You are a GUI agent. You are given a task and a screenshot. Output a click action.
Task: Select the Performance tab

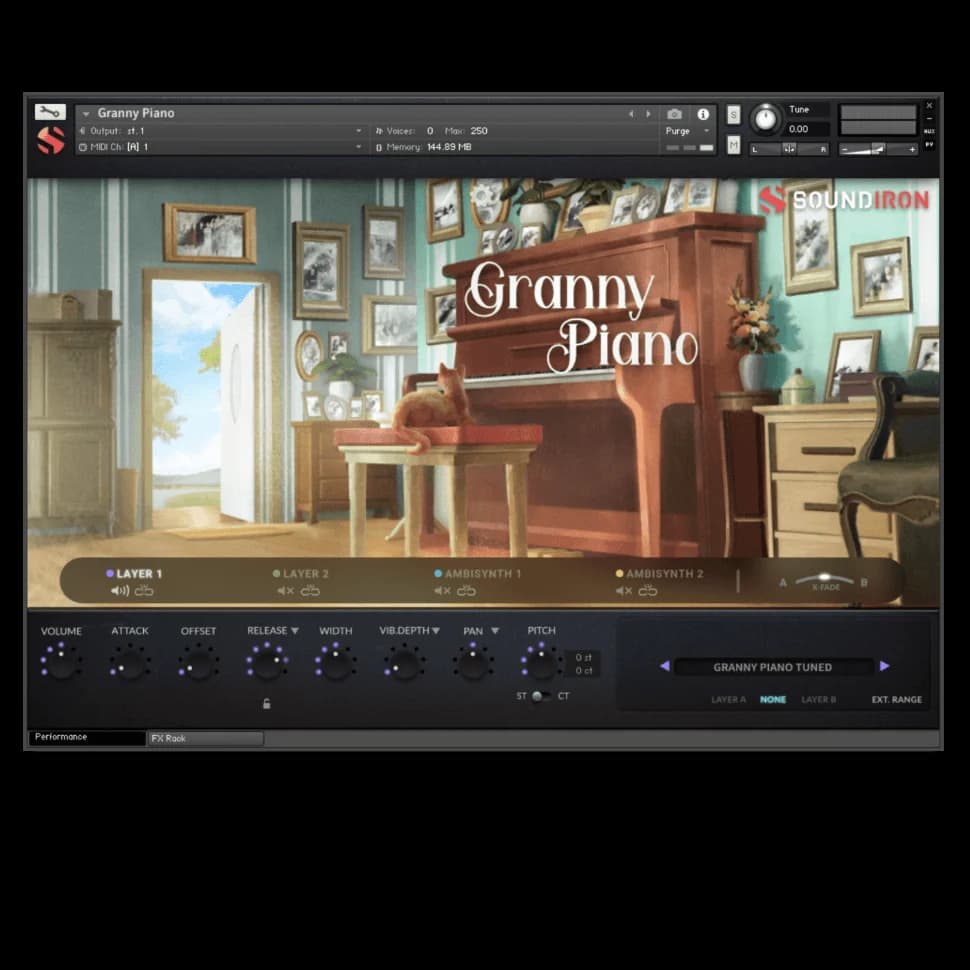click(62, 738)
